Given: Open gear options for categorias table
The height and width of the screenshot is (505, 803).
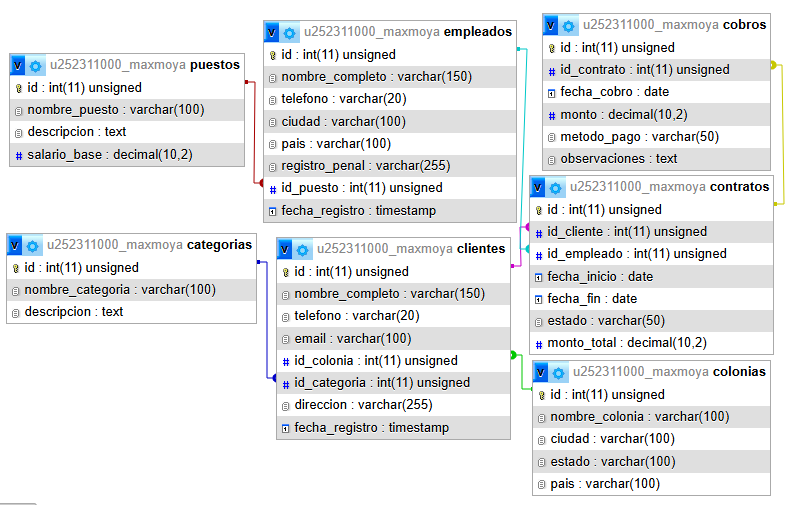Looking at the screenshot, I should [34, 246].
